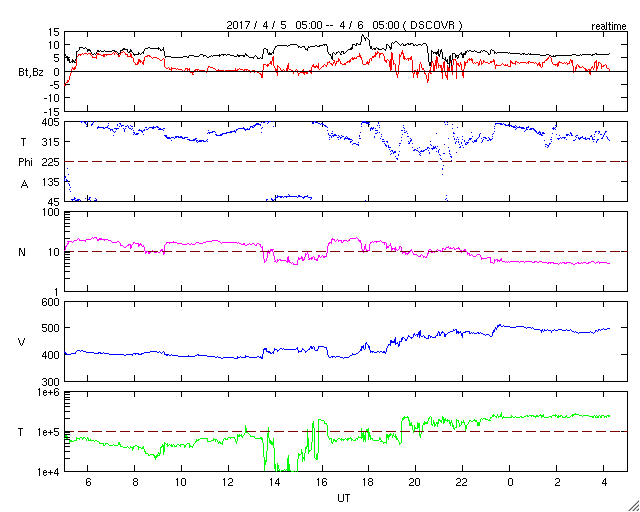Click the "300" tick on the V axis
Viewport: 640px width, 512px height.
pos(51,381)
